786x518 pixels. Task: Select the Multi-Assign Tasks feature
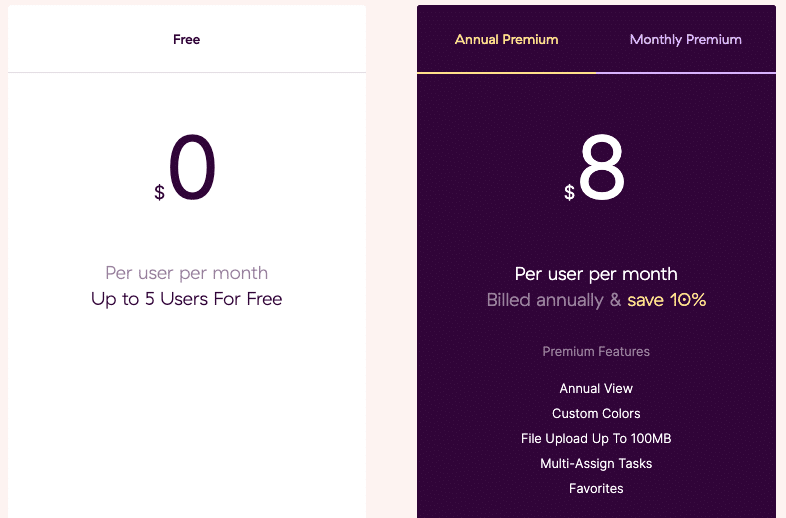pos(596,464)
